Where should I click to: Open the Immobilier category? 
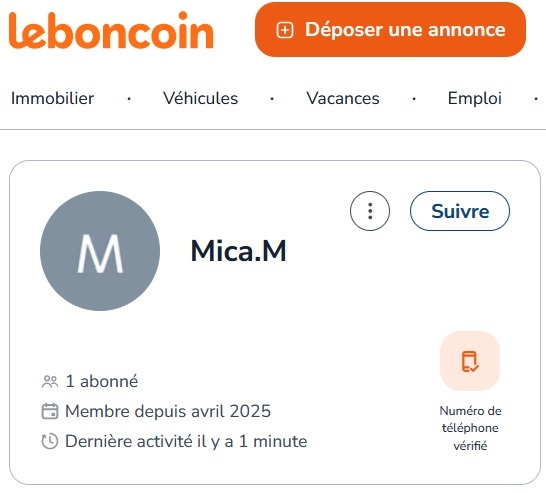pos(53,98)
